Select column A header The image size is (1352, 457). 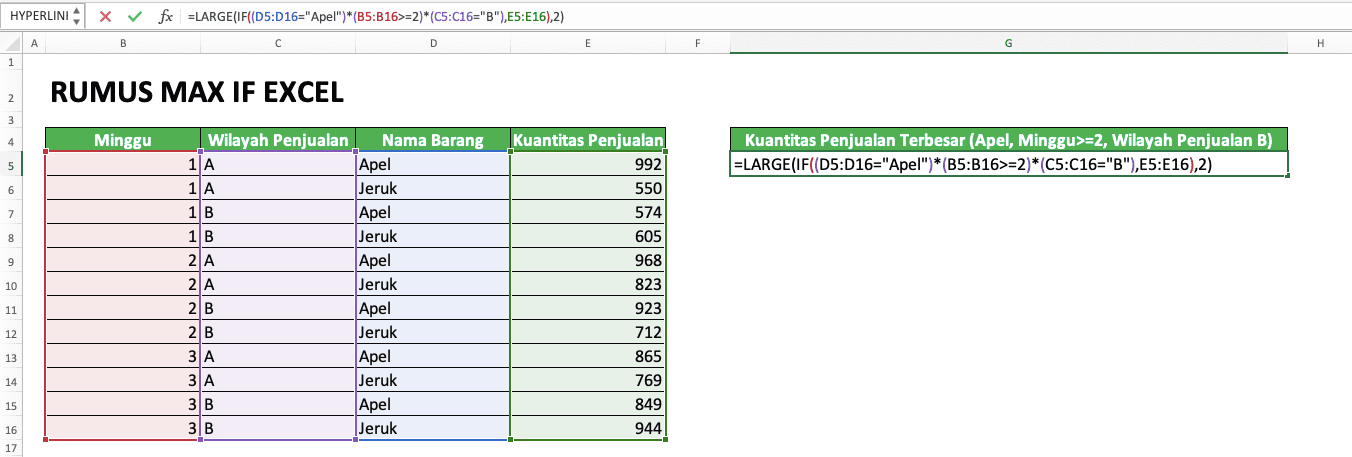33,44
